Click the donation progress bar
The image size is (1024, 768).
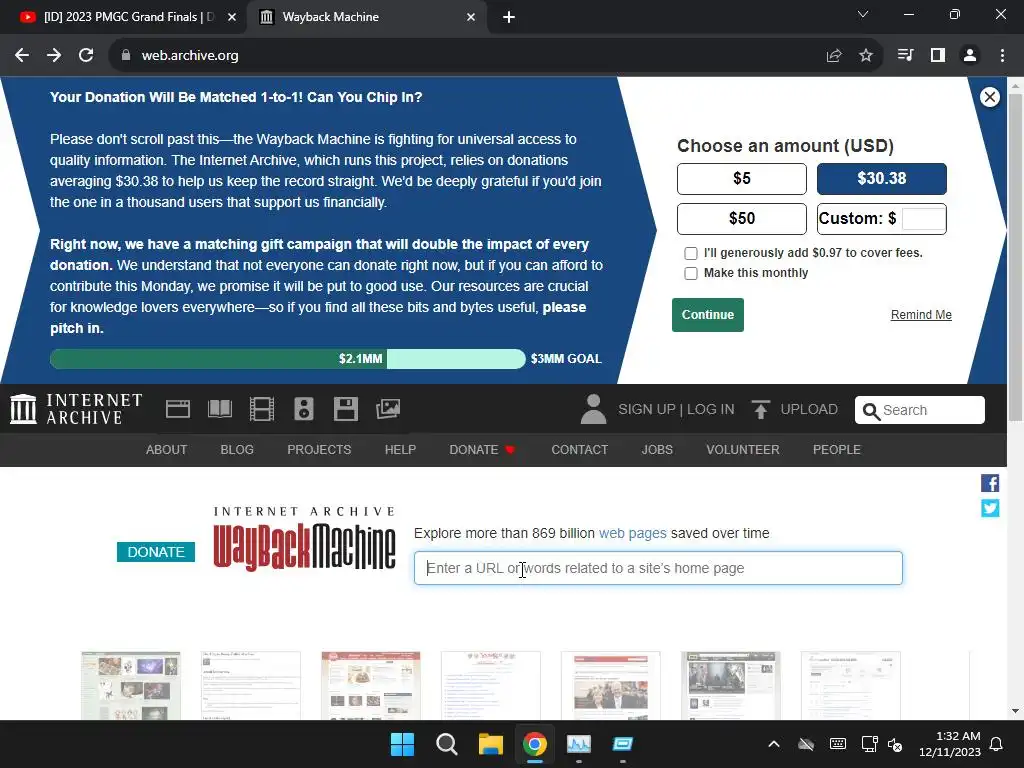287,359
